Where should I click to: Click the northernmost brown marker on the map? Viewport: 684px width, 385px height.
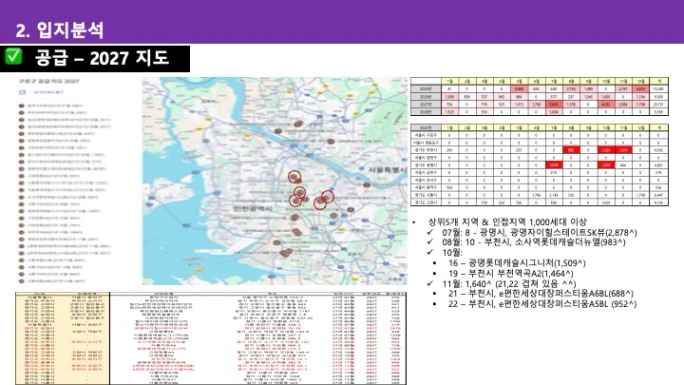click(298, 124)
